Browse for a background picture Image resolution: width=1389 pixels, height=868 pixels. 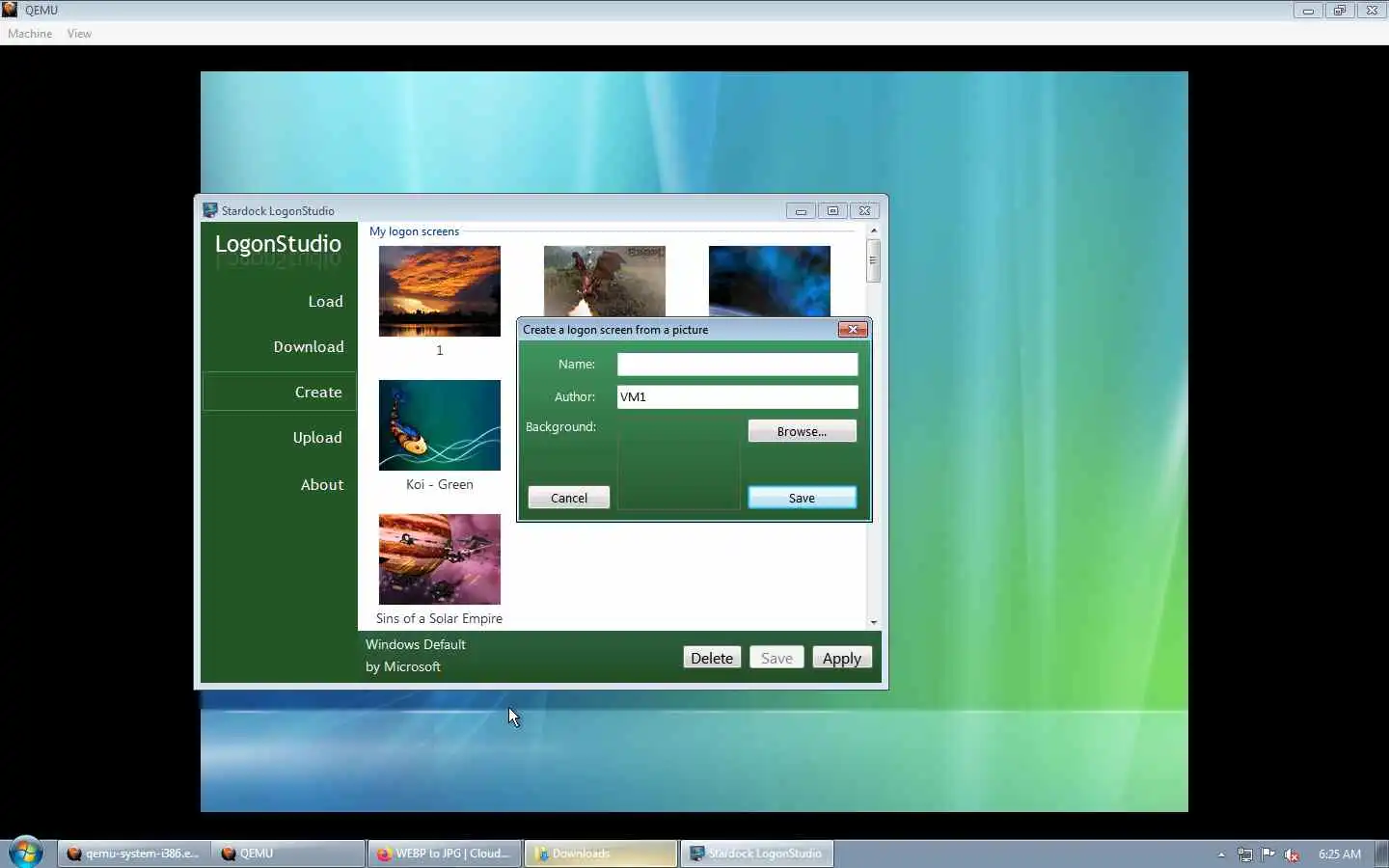(x=802, y=431)
